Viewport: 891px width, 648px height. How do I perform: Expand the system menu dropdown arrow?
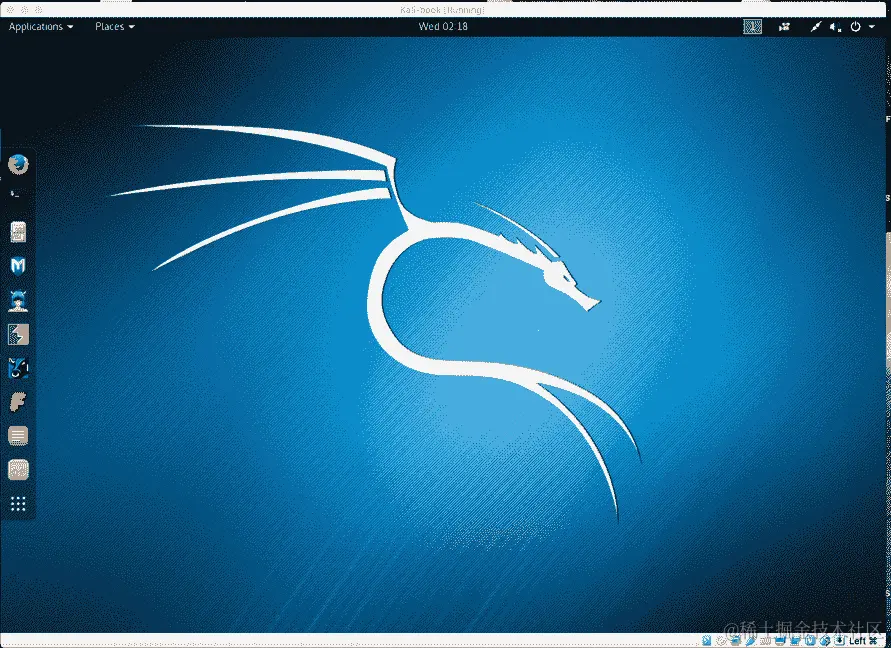[872, 27]
